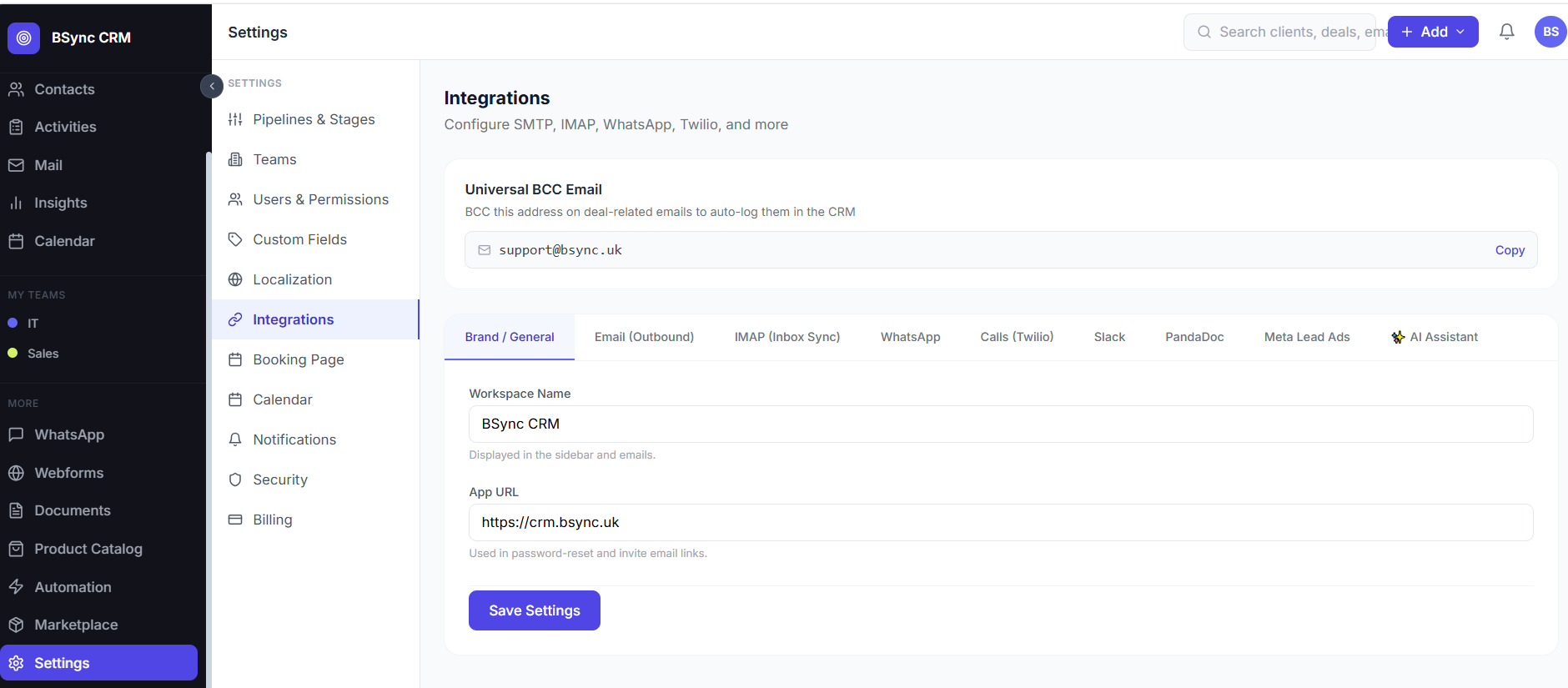
Task: Open the Calendar settings menu item
Action: tap(315, 399)
